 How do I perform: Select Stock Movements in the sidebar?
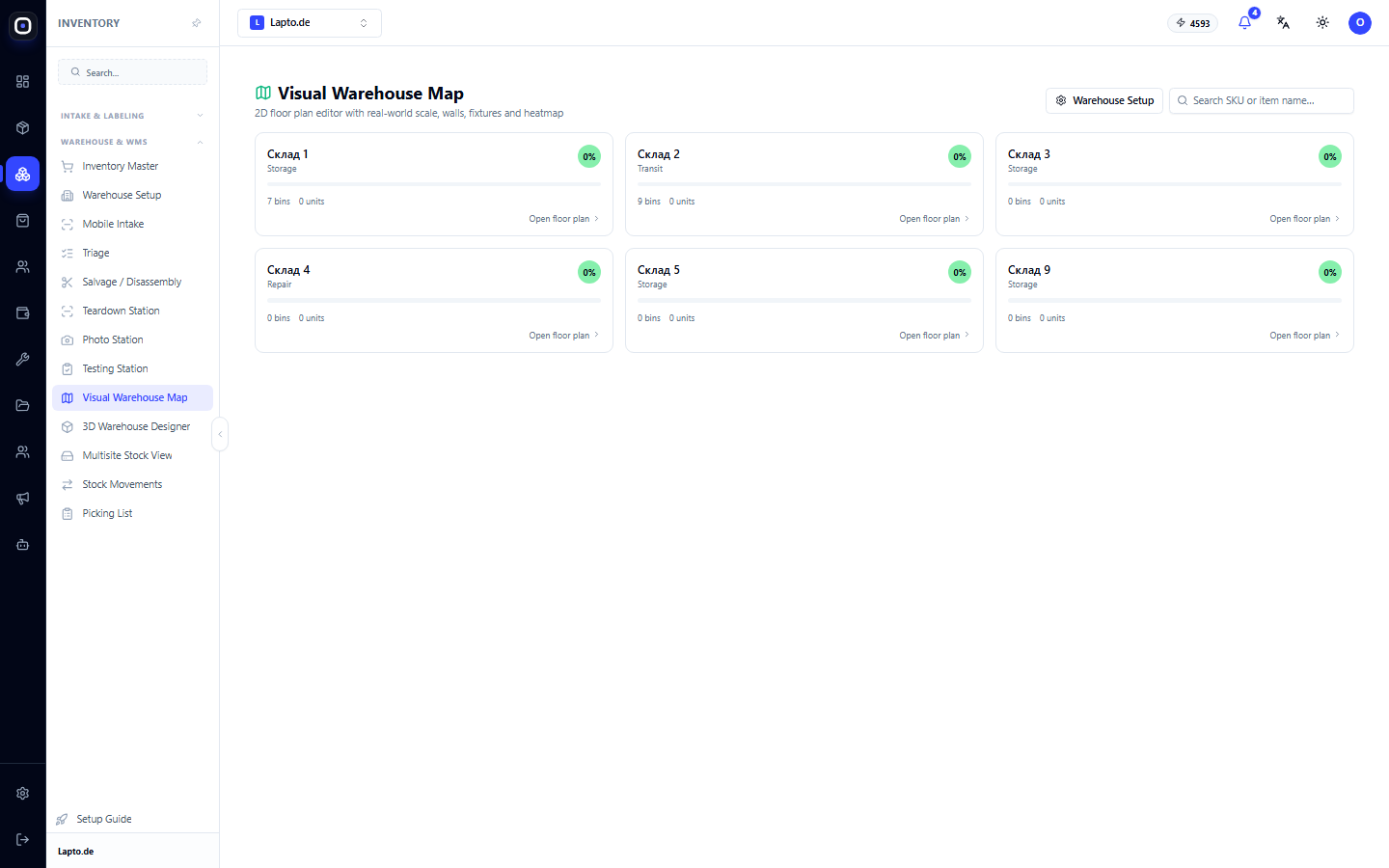point(132,485)
